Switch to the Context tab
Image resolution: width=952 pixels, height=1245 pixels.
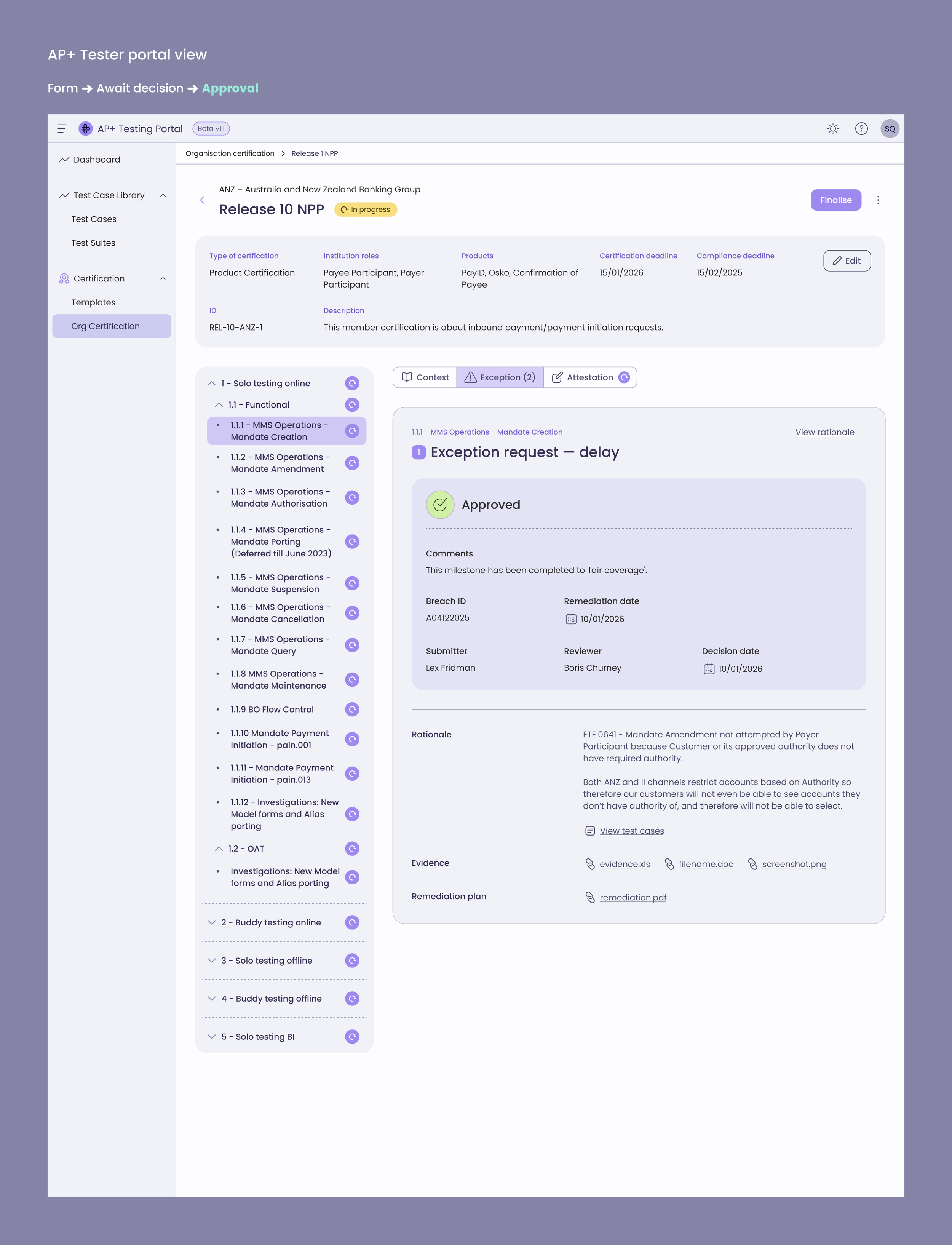(x=425, y=377)
